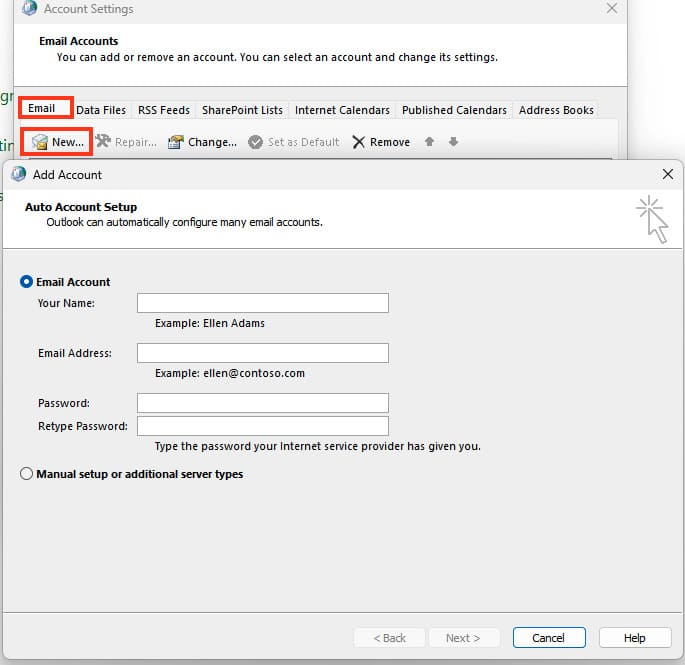Image resolution: width=685 pixels, height=665 pixels.
Task: Go to the Internet Calendars tab
Action: 342,110
